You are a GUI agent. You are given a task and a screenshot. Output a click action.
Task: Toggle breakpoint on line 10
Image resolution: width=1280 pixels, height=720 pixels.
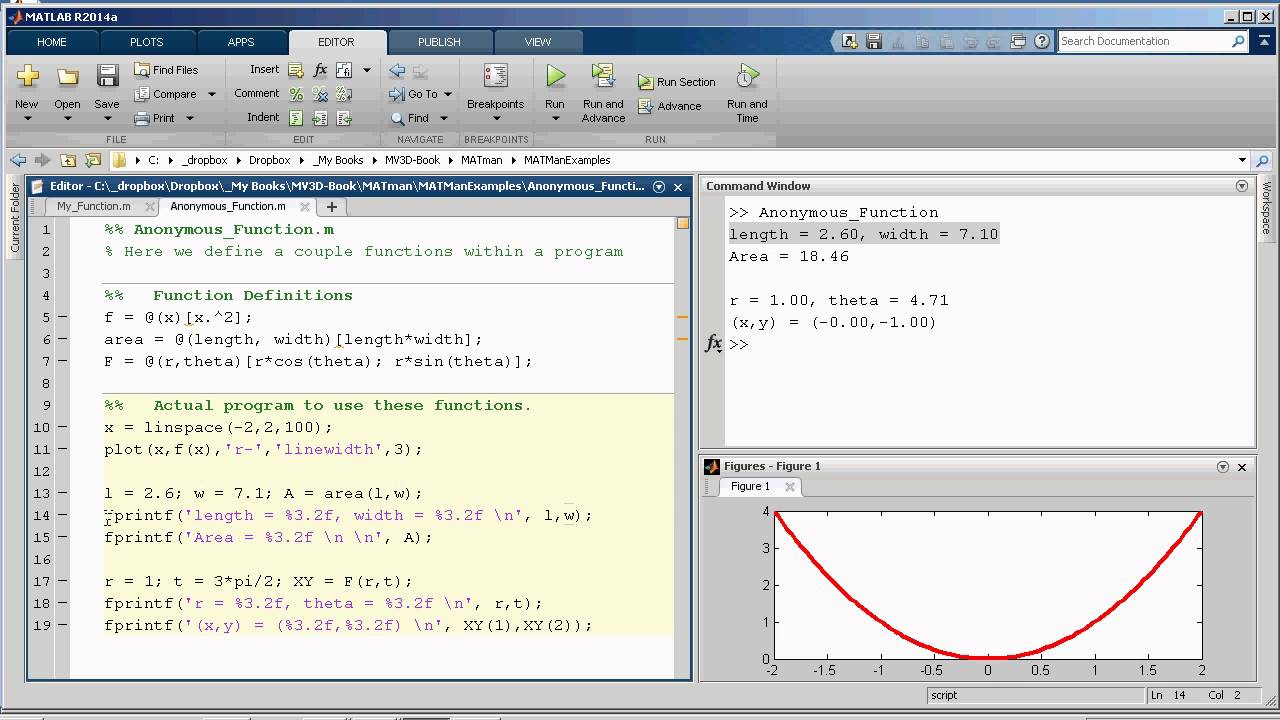click(x=62, y=427)
